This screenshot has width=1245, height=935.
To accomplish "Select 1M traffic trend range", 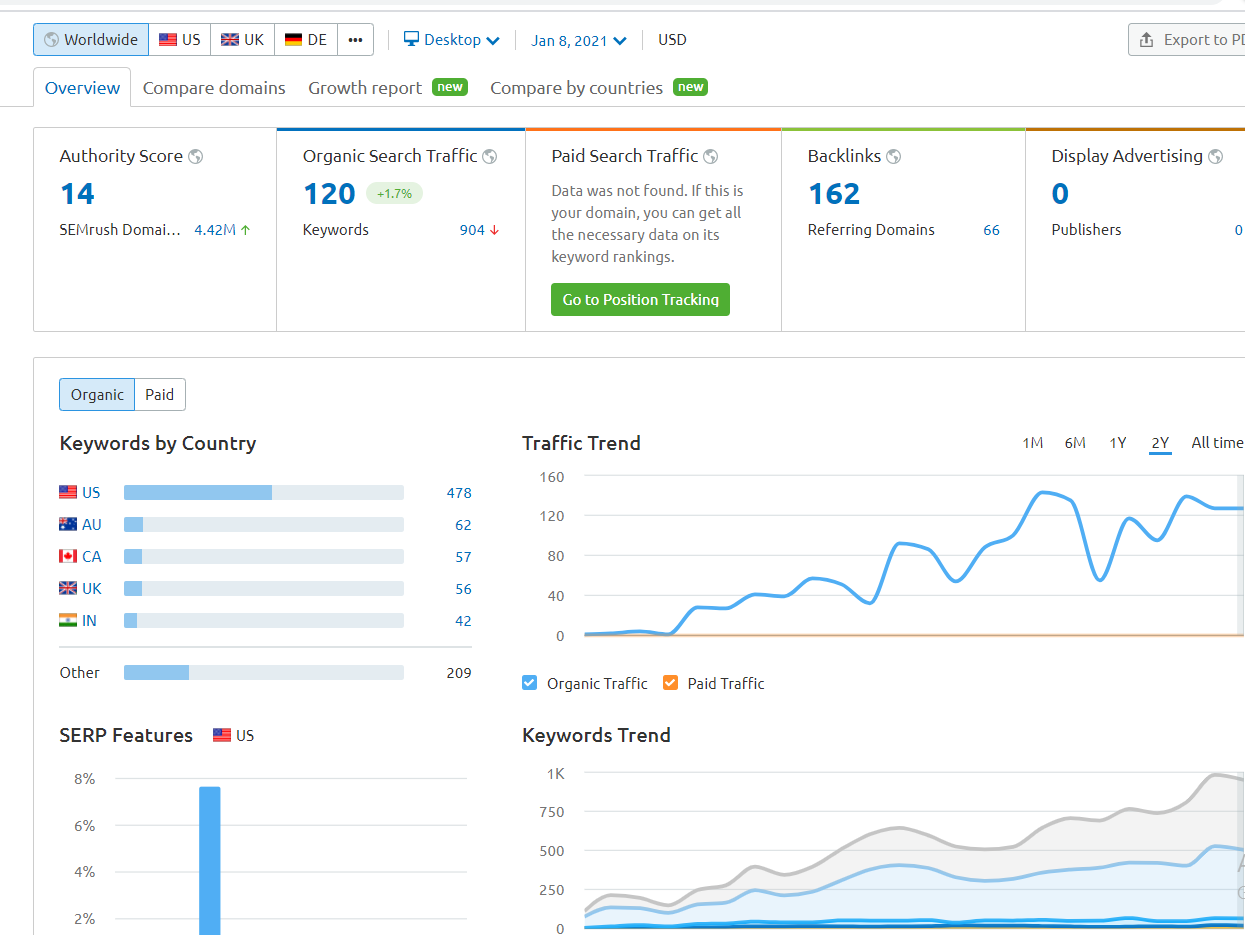I will coord(1032,443).
